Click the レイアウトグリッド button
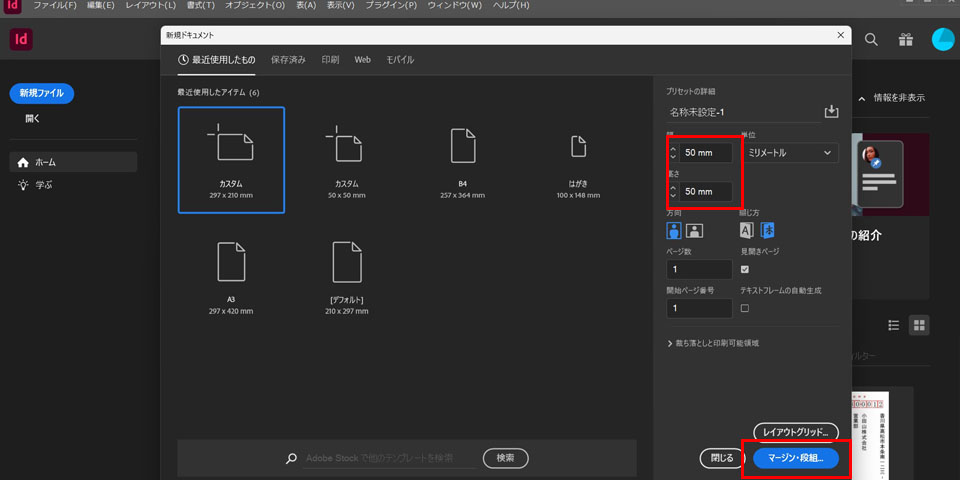Screen dimensions: 960x480 click(x=795, y=432)
